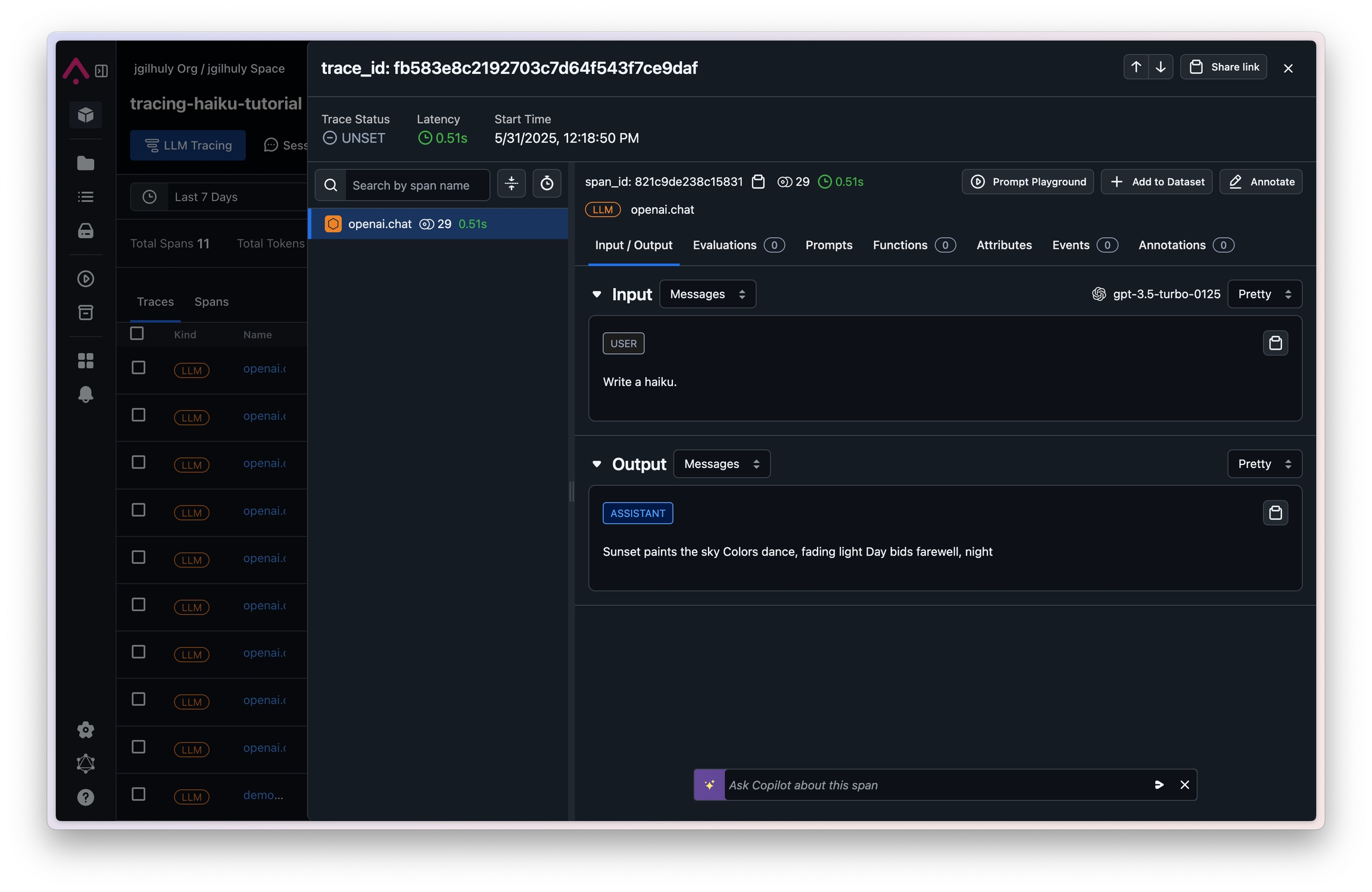Open the Input Messages dropdown

point(707,294)
